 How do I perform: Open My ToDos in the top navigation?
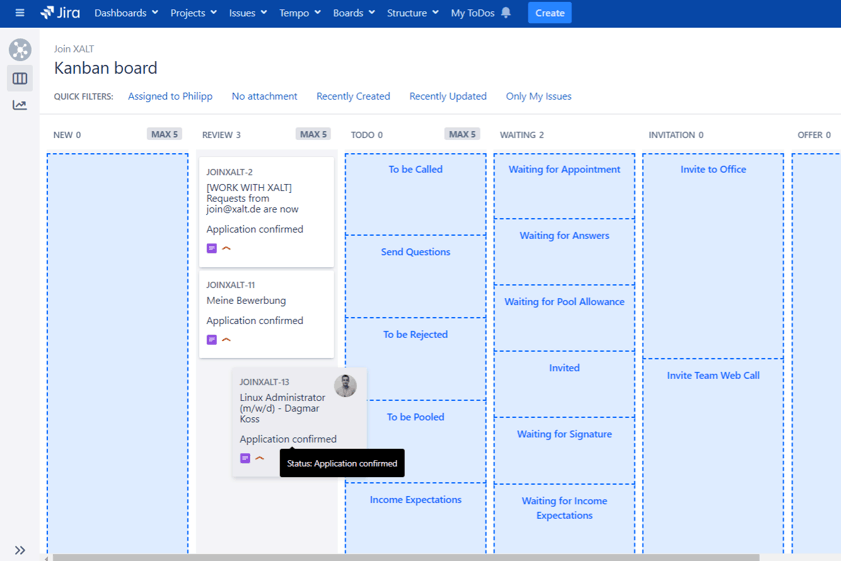[473, 13]
